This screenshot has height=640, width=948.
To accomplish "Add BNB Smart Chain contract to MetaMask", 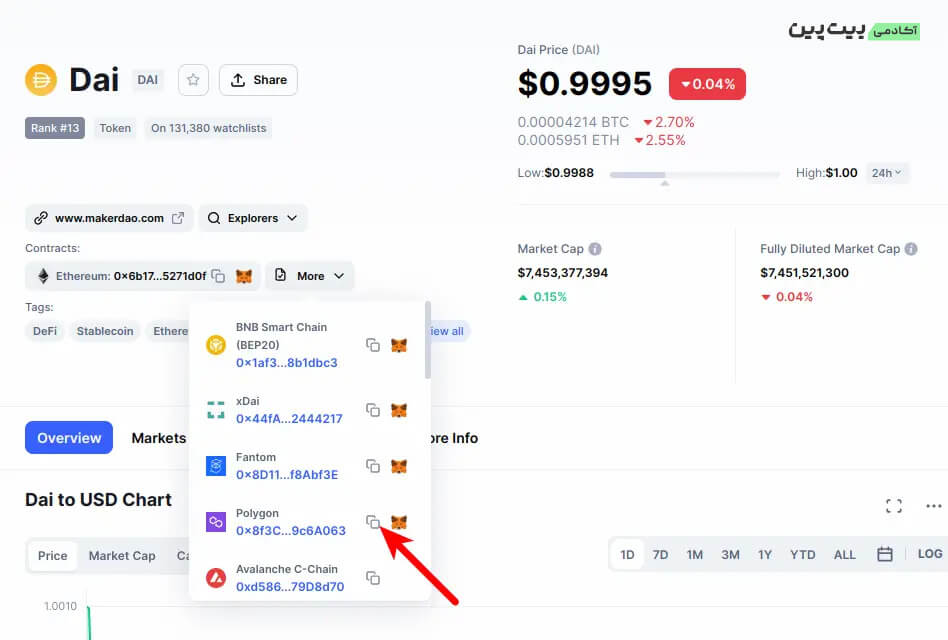I will coord(398,345).
